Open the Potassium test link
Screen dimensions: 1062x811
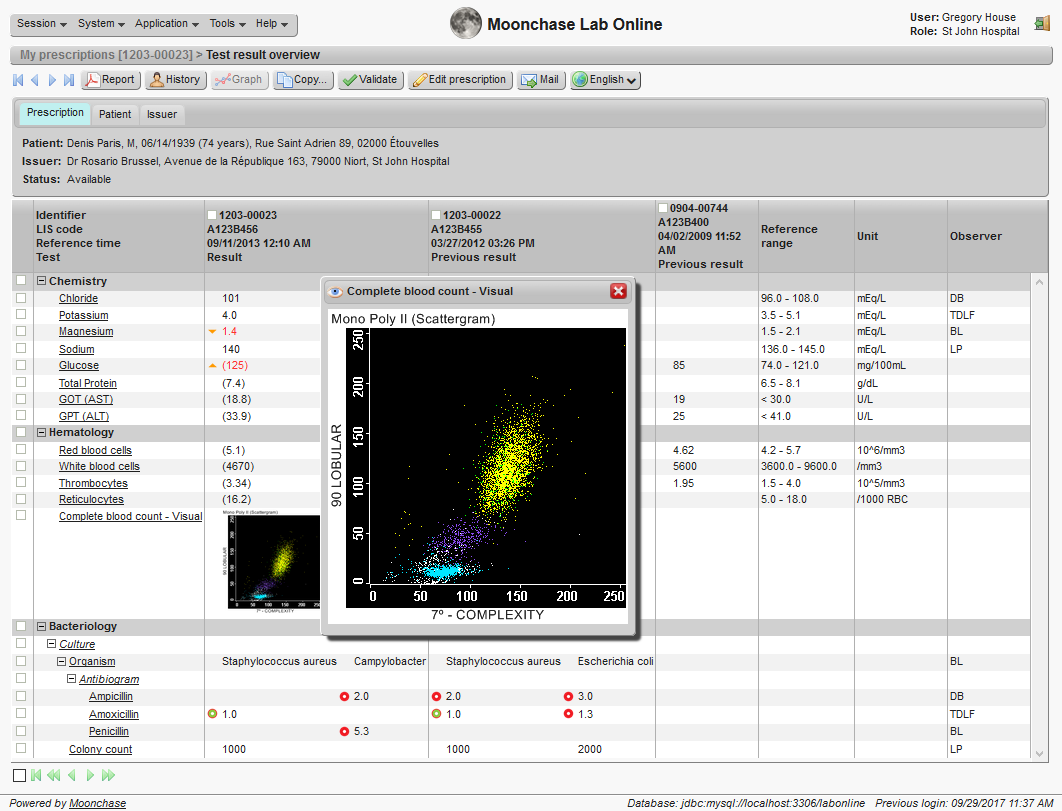(83, 316)
